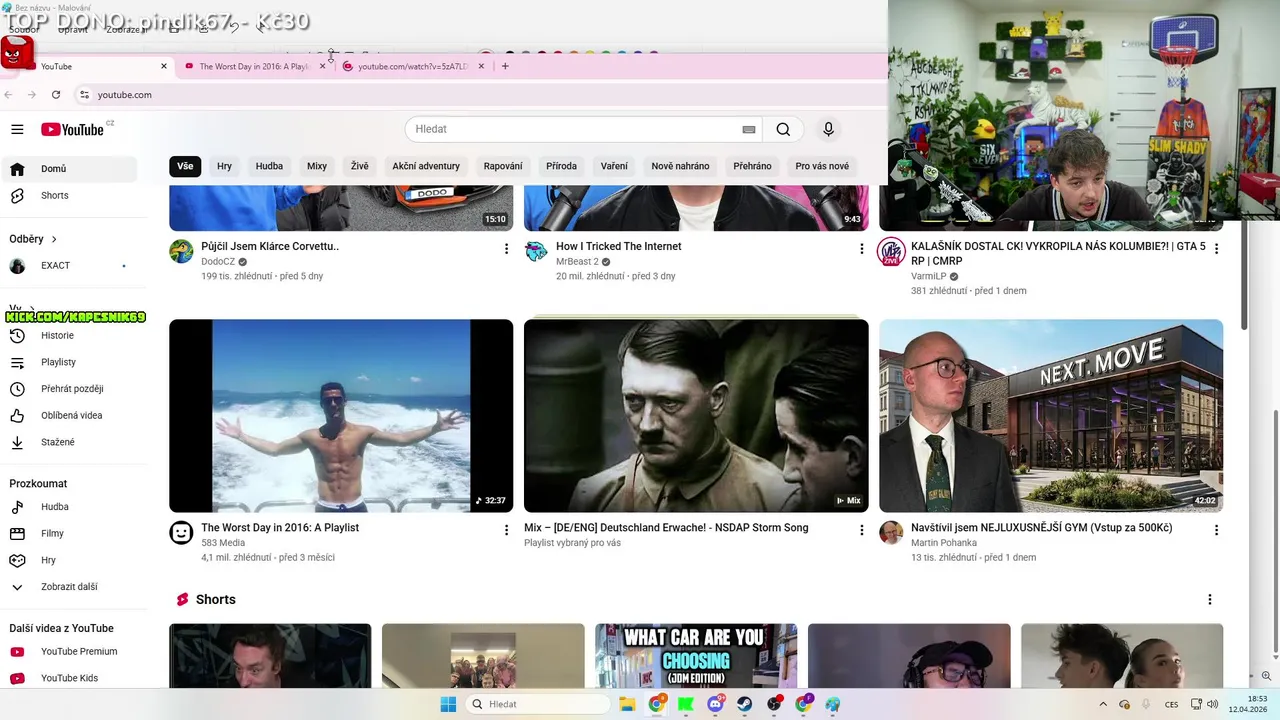Click the magnifier search button
The image size is (1280, 720).
pyautogui.click(x=783, y=129)
